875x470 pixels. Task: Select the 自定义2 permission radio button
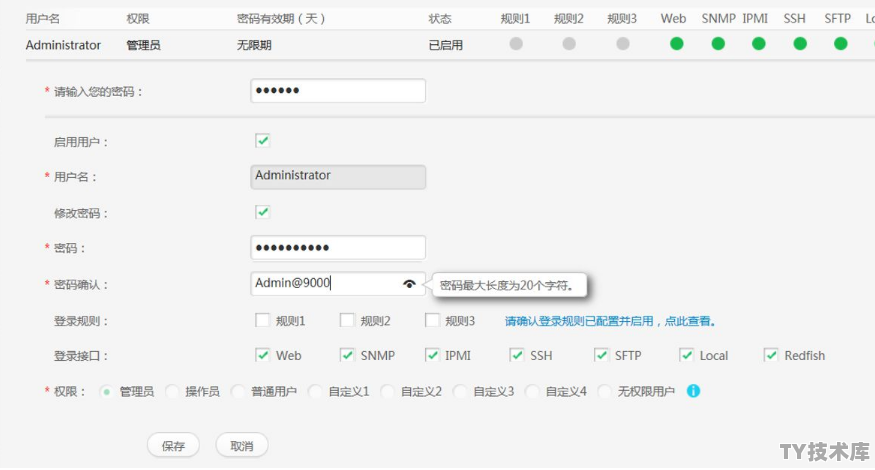point(387,392)
